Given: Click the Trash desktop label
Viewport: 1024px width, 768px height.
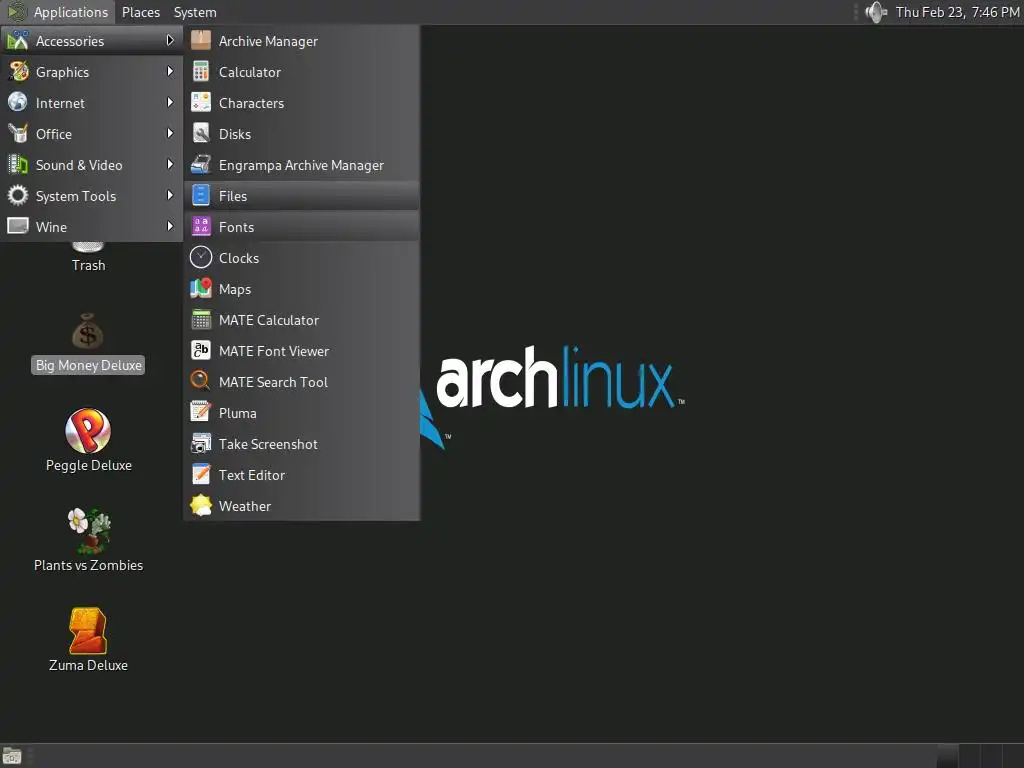Looking at the screenshot, I should (x=88, y=265).
